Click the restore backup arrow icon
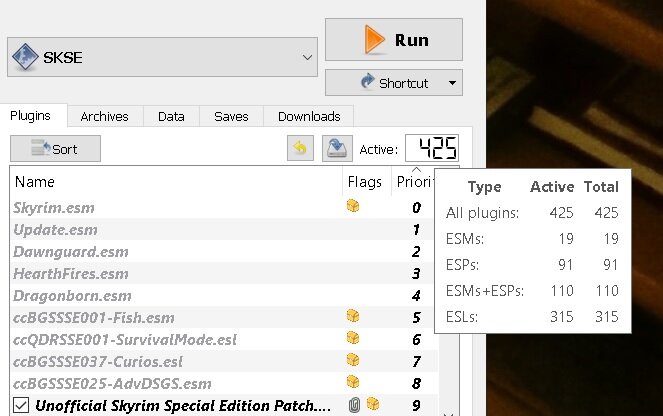 coord(300,148)
